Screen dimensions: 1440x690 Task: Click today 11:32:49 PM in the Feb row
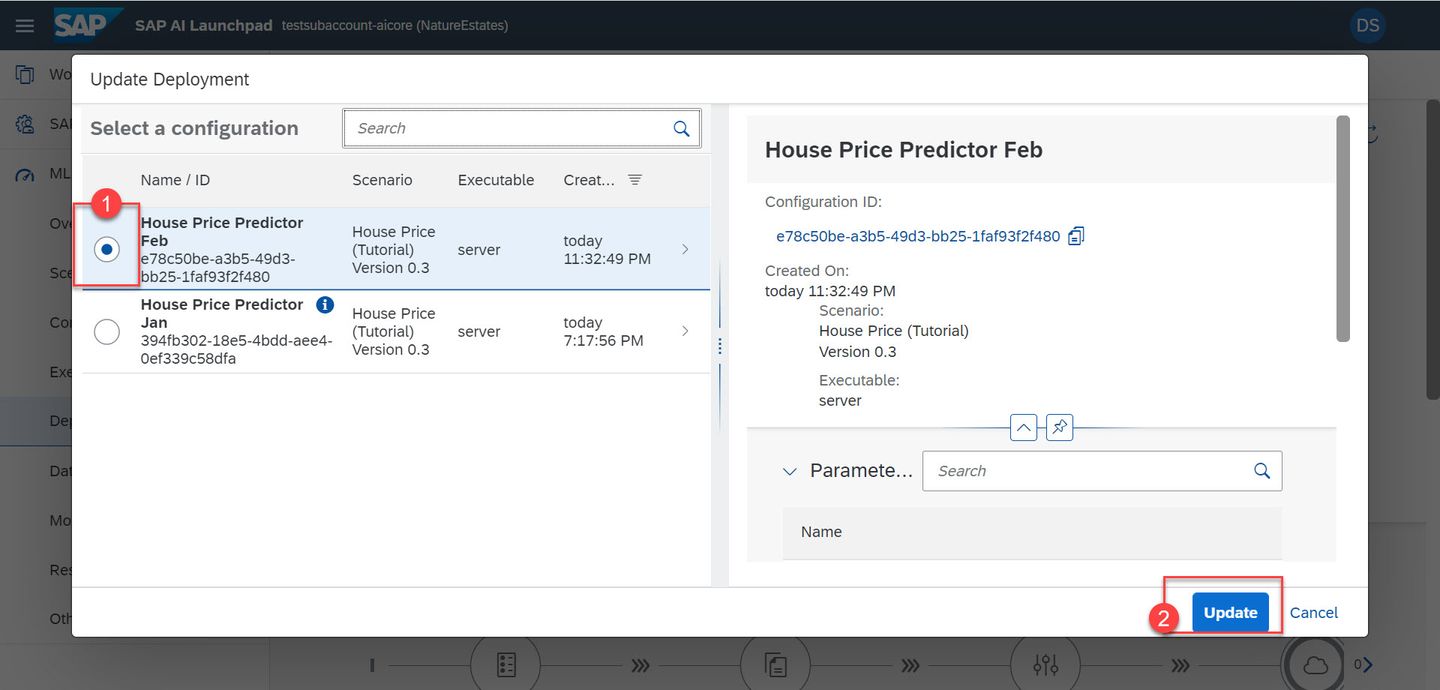click(x=607, y=249)
